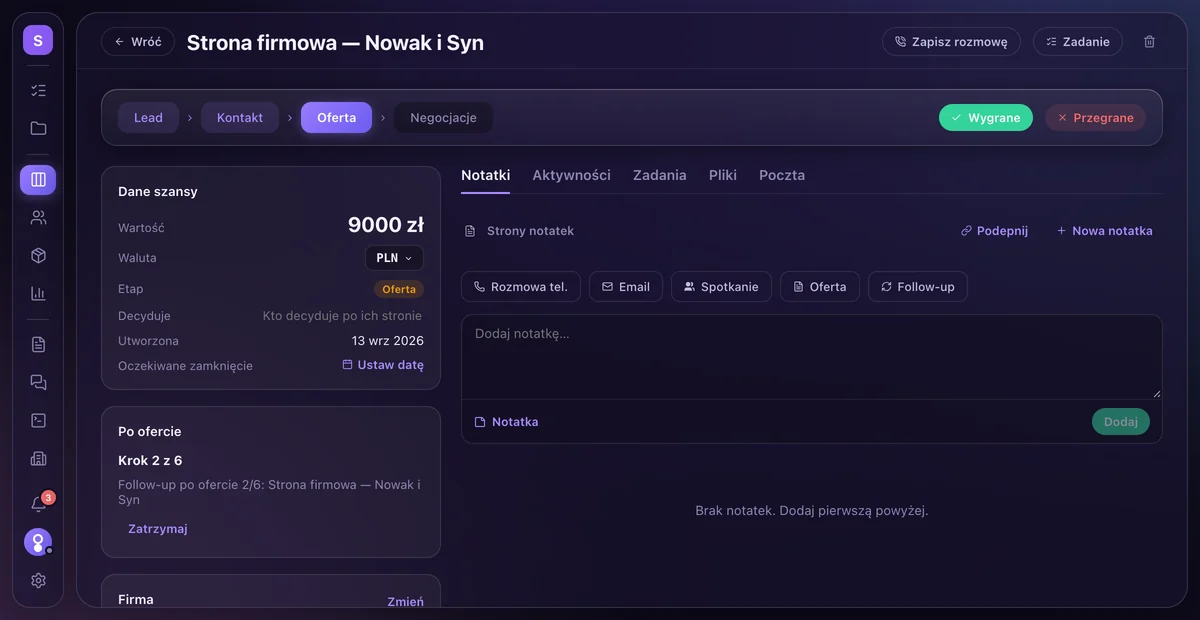Image resolution: width=1200 pixels, height=620 pixels.
Task: Choose Oferta note template button
Action: click(820, 287)
